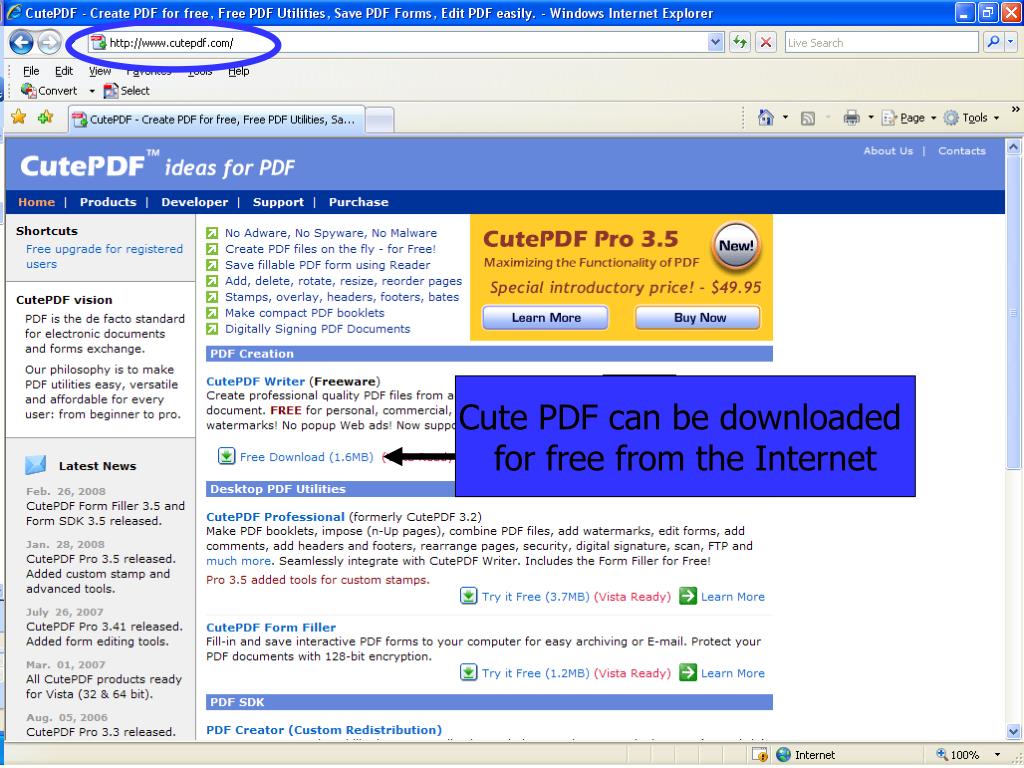The width and height of the screenshot is (1024, 768).
Task: Click the green download icon beside Free Download
Action: point(227,456)
